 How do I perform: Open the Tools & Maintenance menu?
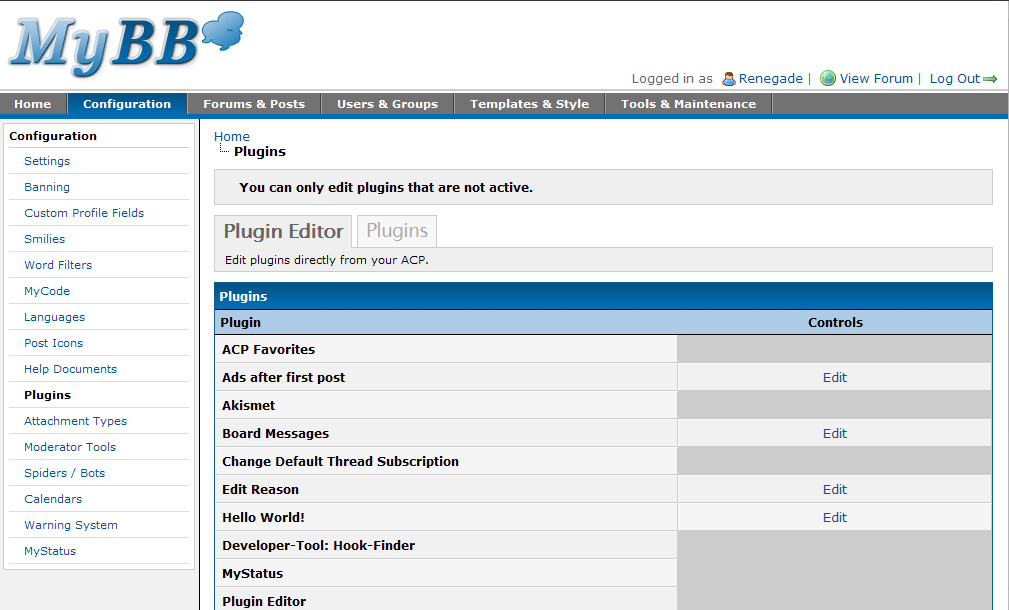click(x=689, y=104)
